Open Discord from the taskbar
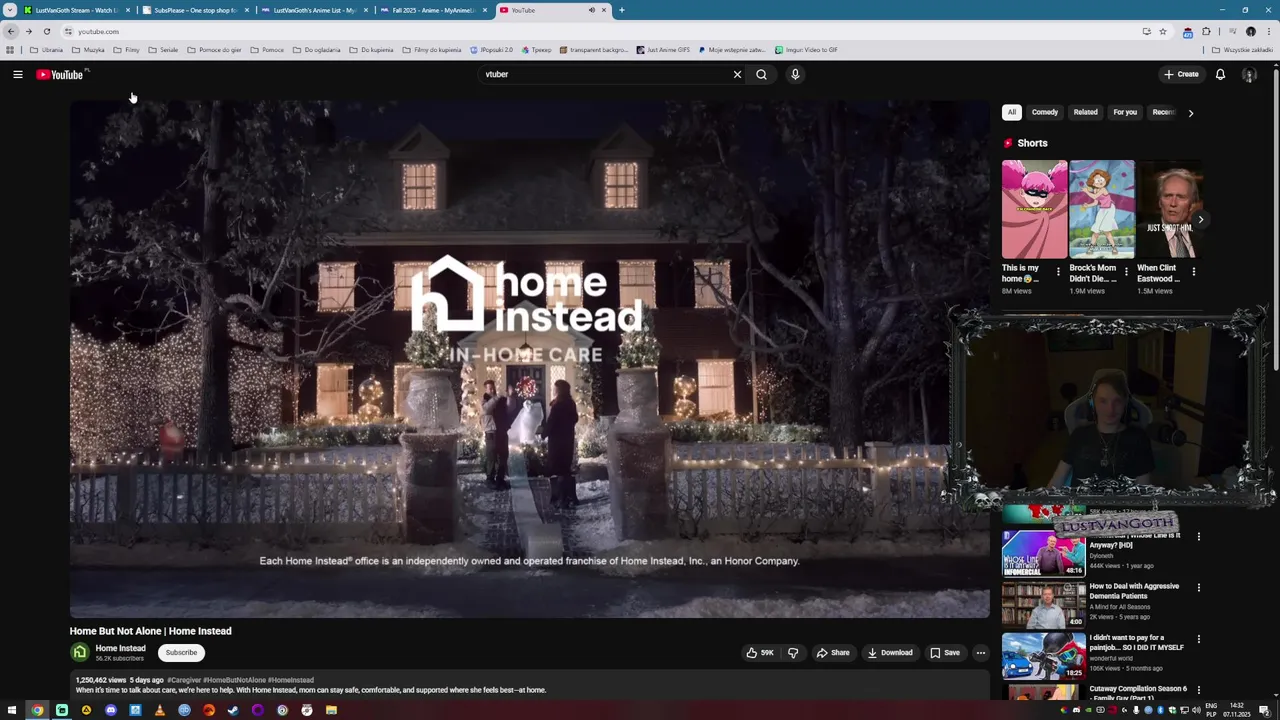Viewport: 1280px width, 720px height. [111, 710]
